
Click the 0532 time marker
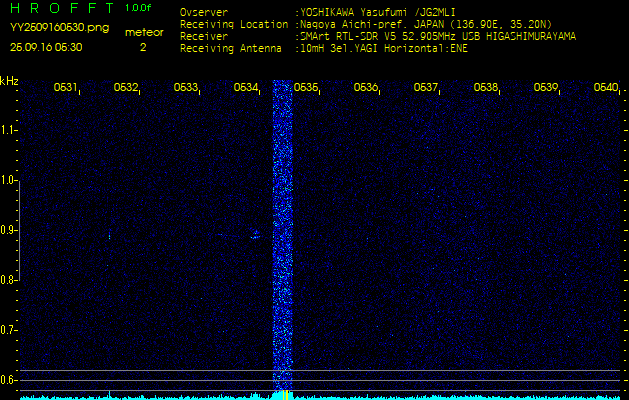click(126, 87)
